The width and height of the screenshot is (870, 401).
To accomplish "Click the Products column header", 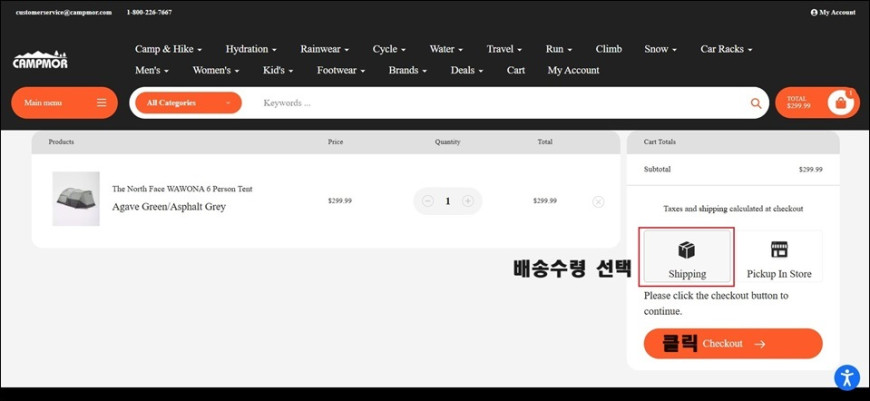I will tap(61, 142).
